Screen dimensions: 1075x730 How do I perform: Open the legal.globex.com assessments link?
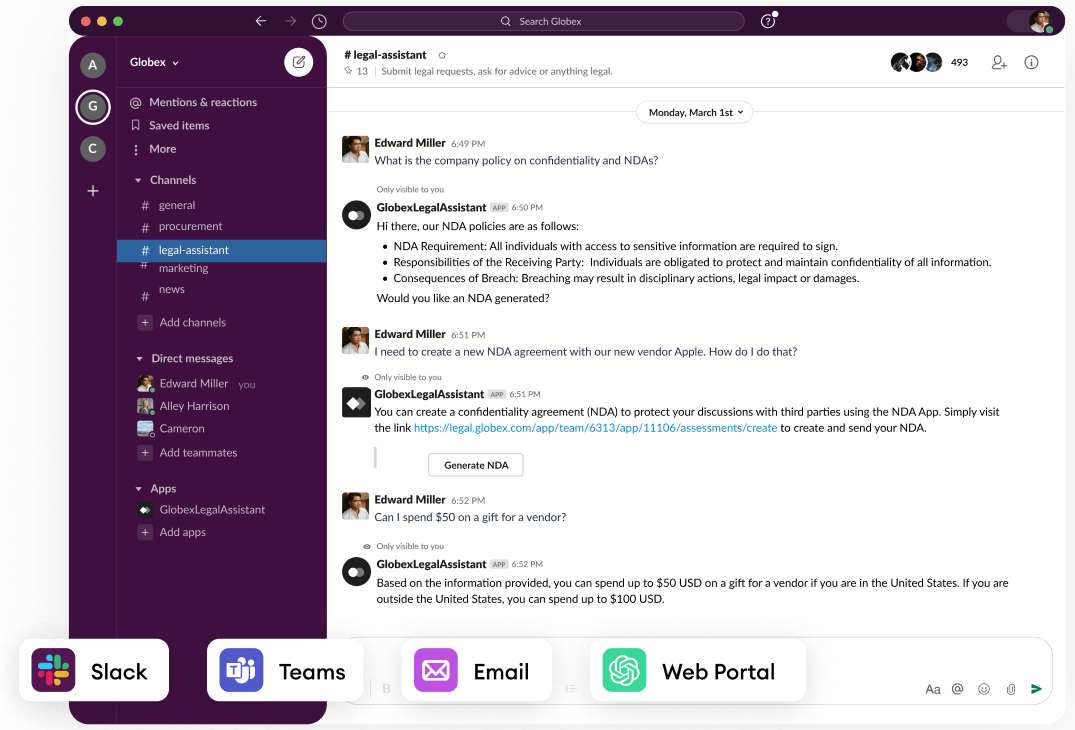coord(595,428)
